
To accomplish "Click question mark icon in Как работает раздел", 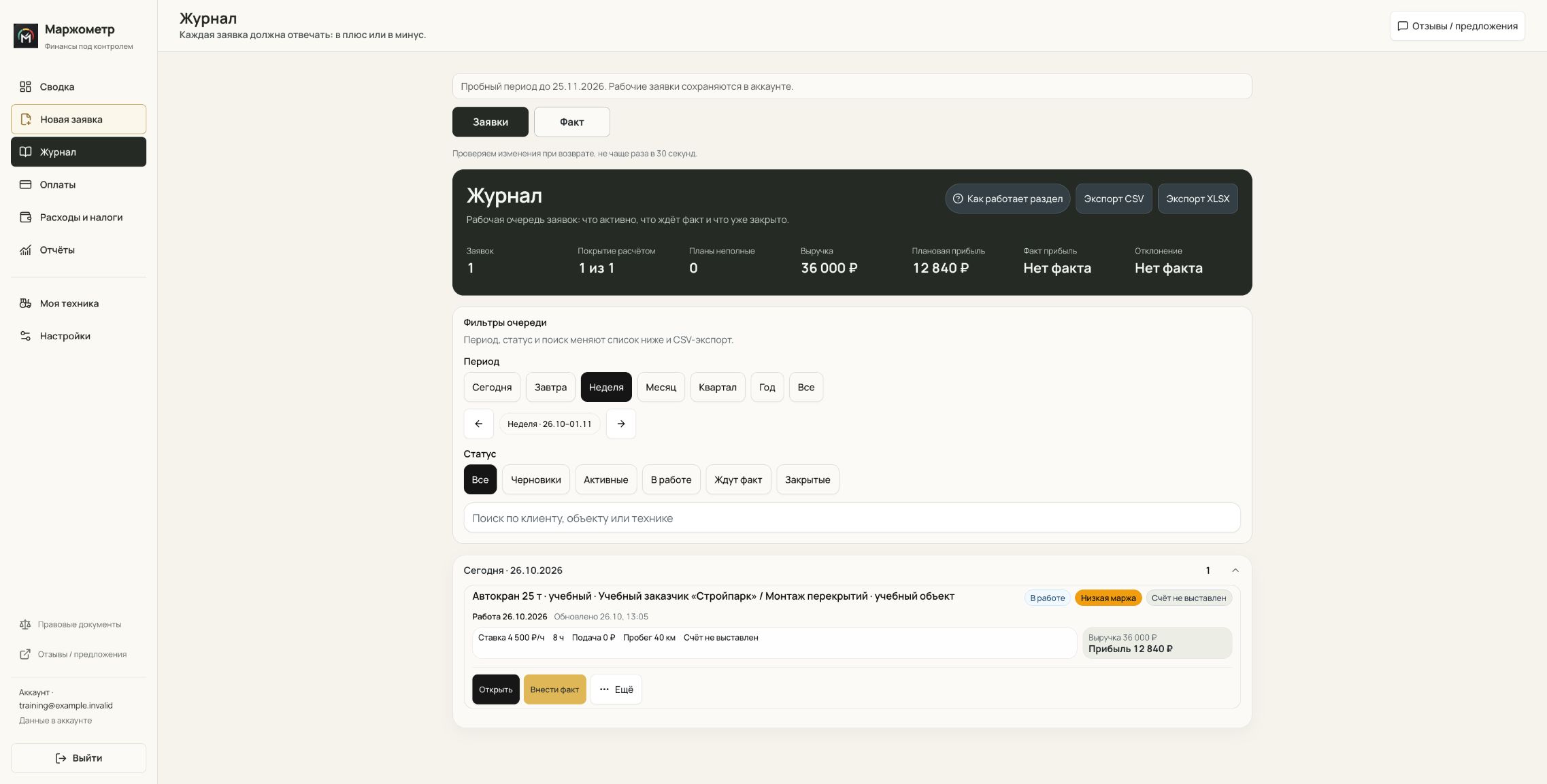I will coord(958,199).
